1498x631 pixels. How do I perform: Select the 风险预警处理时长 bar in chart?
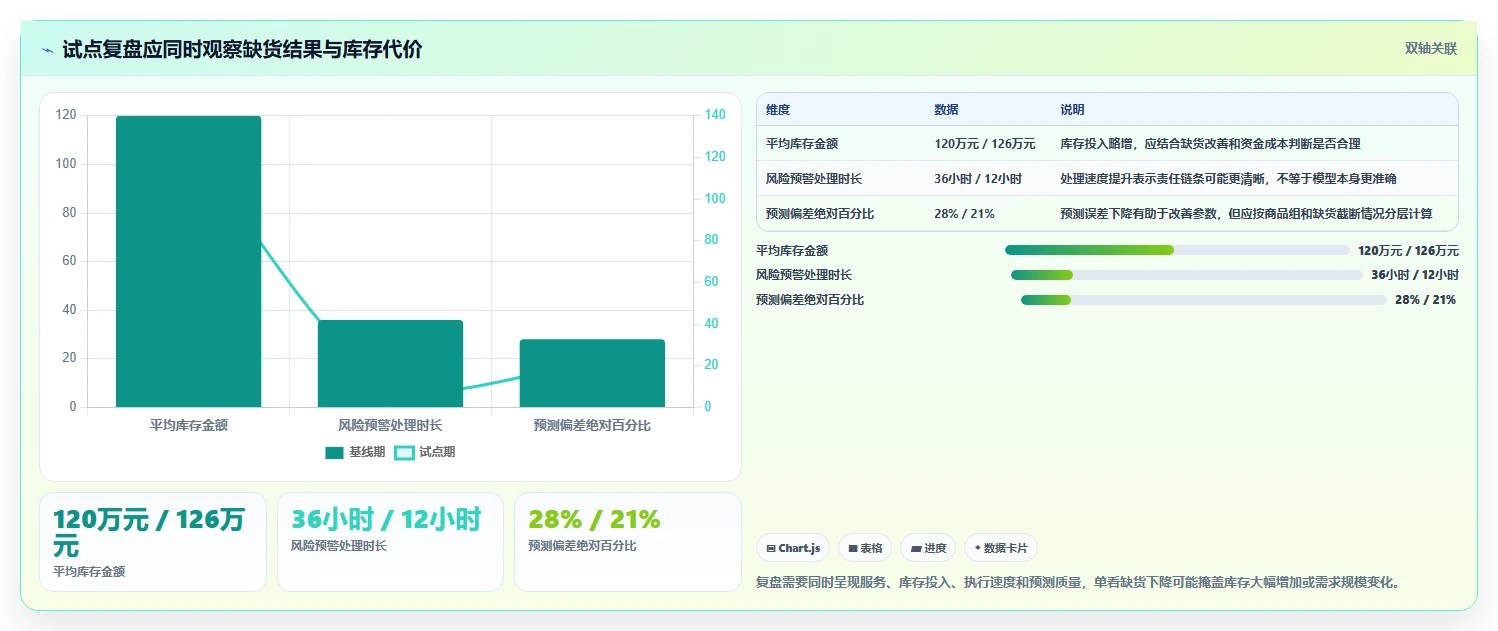coord(390,363)
